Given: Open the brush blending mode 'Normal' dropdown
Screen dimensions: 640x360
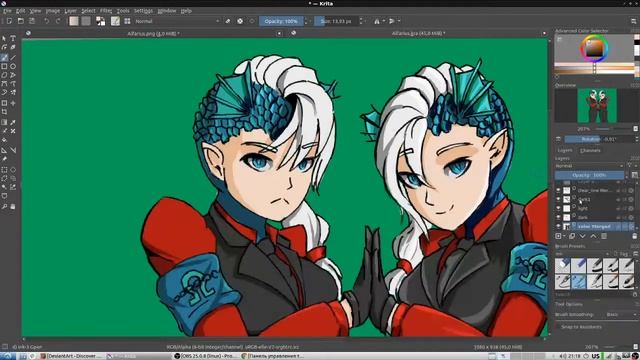Looking at the screenshot, I should (x=177, y=21).
